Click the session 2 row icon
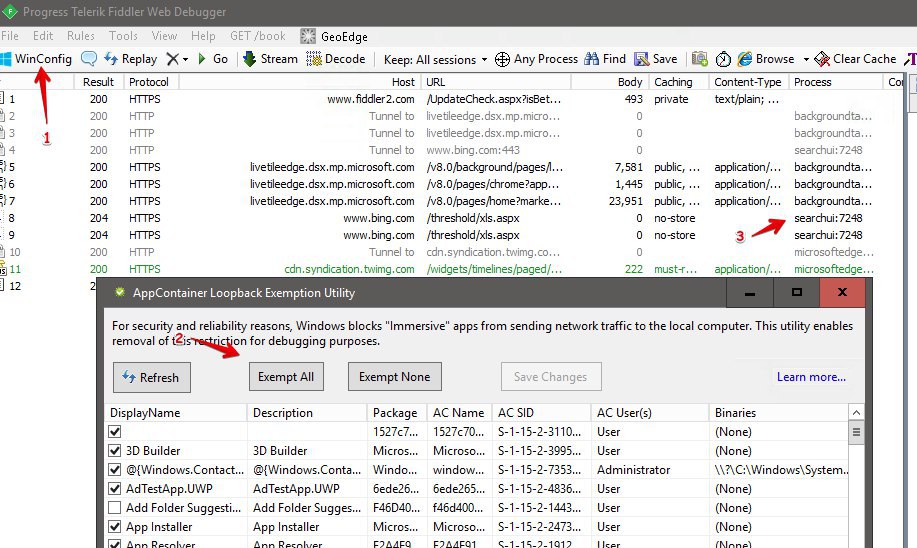This screenshot has width=917, height=548. [x=2, y=116]
